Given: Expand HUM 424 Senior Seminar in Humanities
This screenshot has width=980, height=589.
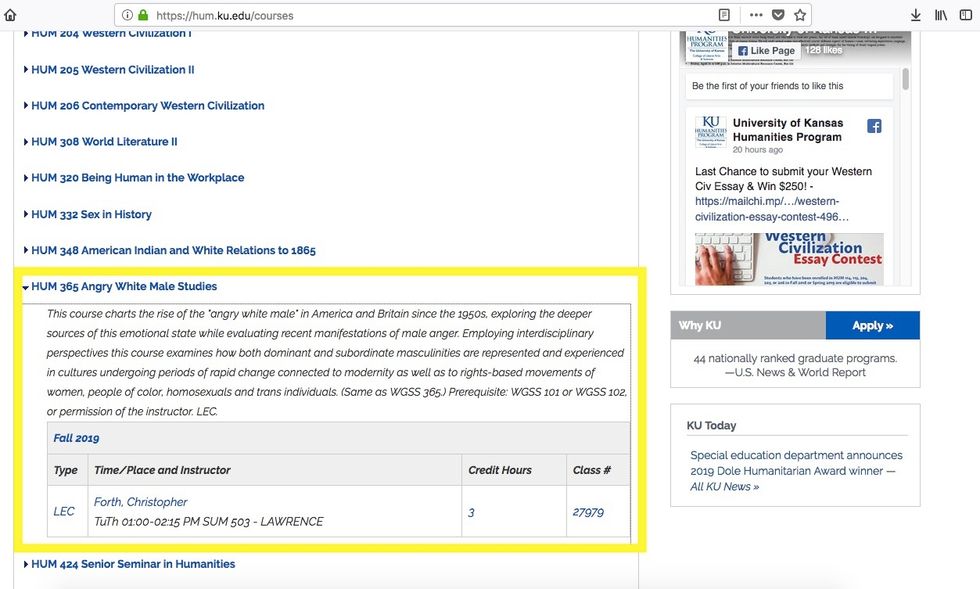Looking at the screenshot, I should [x=133, y=564].
